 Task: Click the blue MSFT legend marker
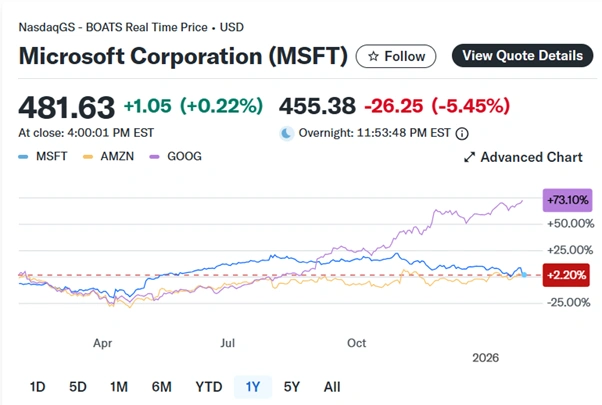[x=23, y=157]
